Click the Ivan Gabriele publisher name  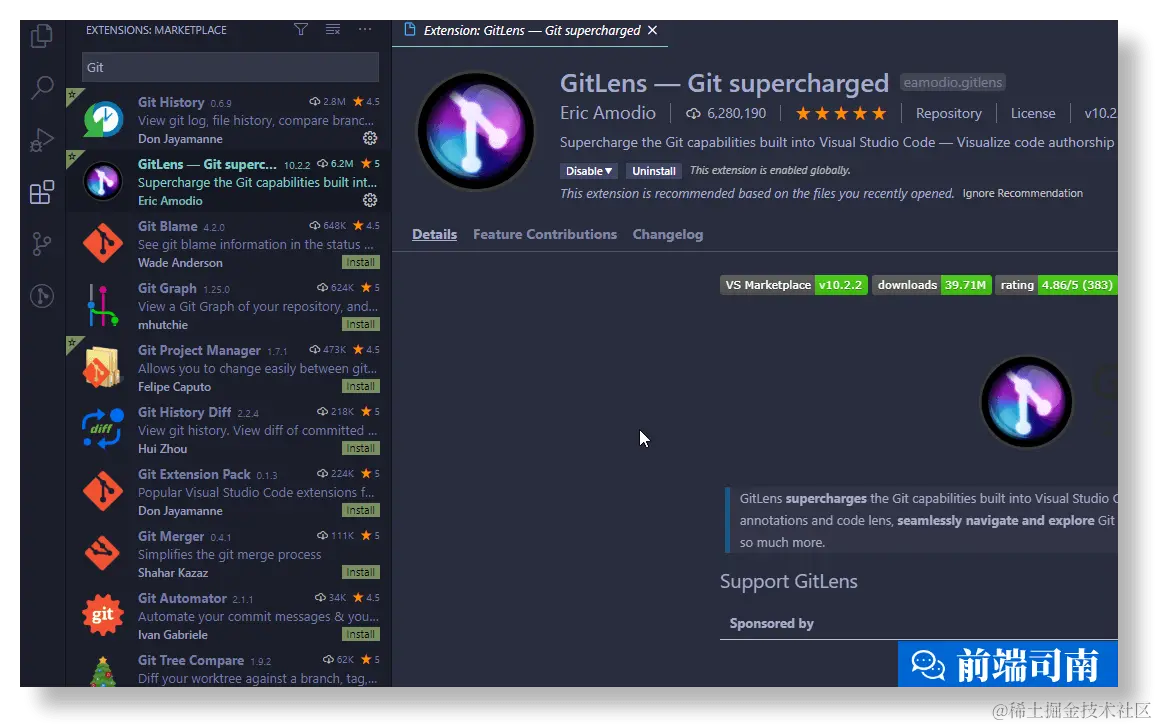click(173, 635)
